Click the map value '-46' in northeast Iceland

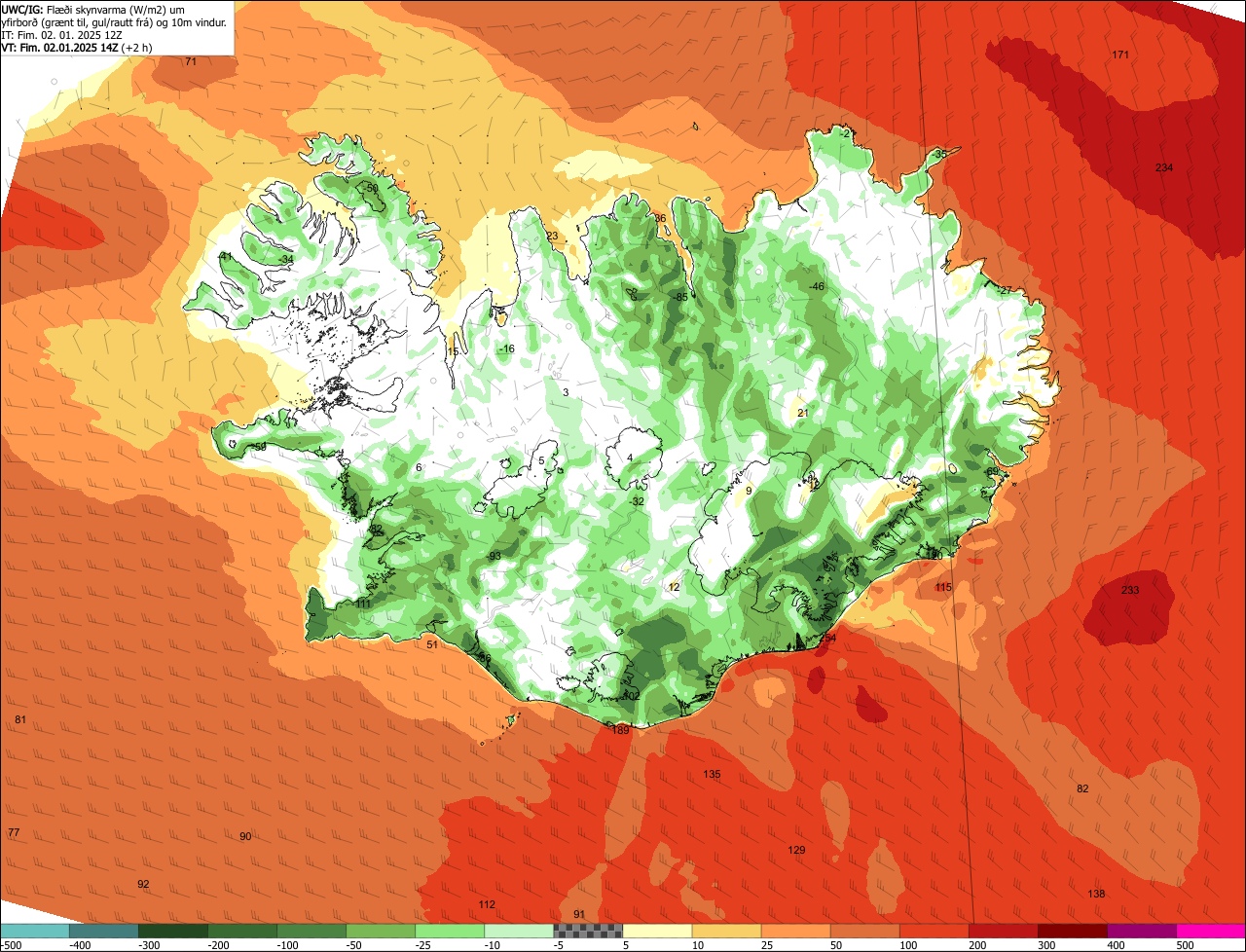[x=817, y=286]
